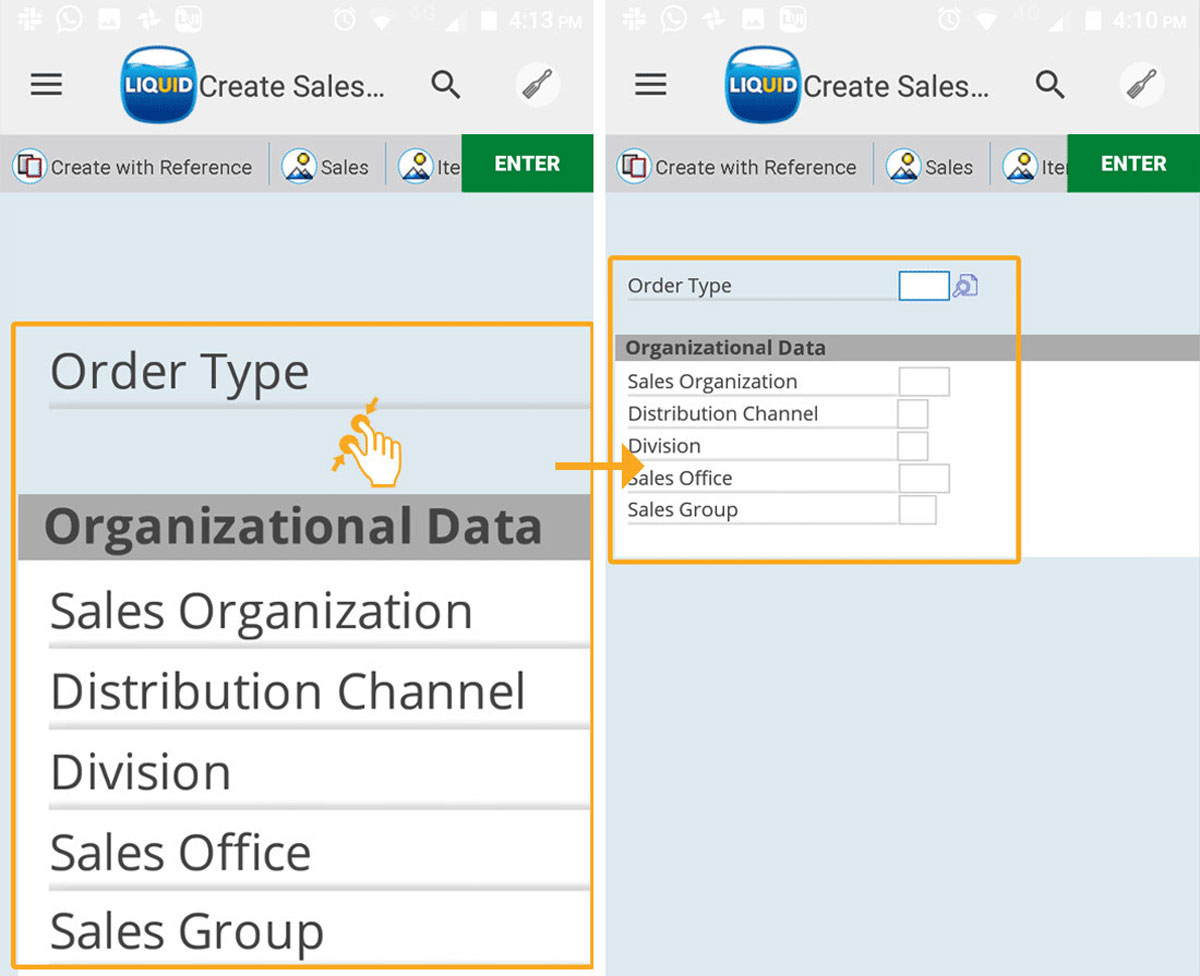The width and height of the screenshot is (1200, 976).
Task: Click the brush icon on the right screen
Action: tap(1142, 85)
